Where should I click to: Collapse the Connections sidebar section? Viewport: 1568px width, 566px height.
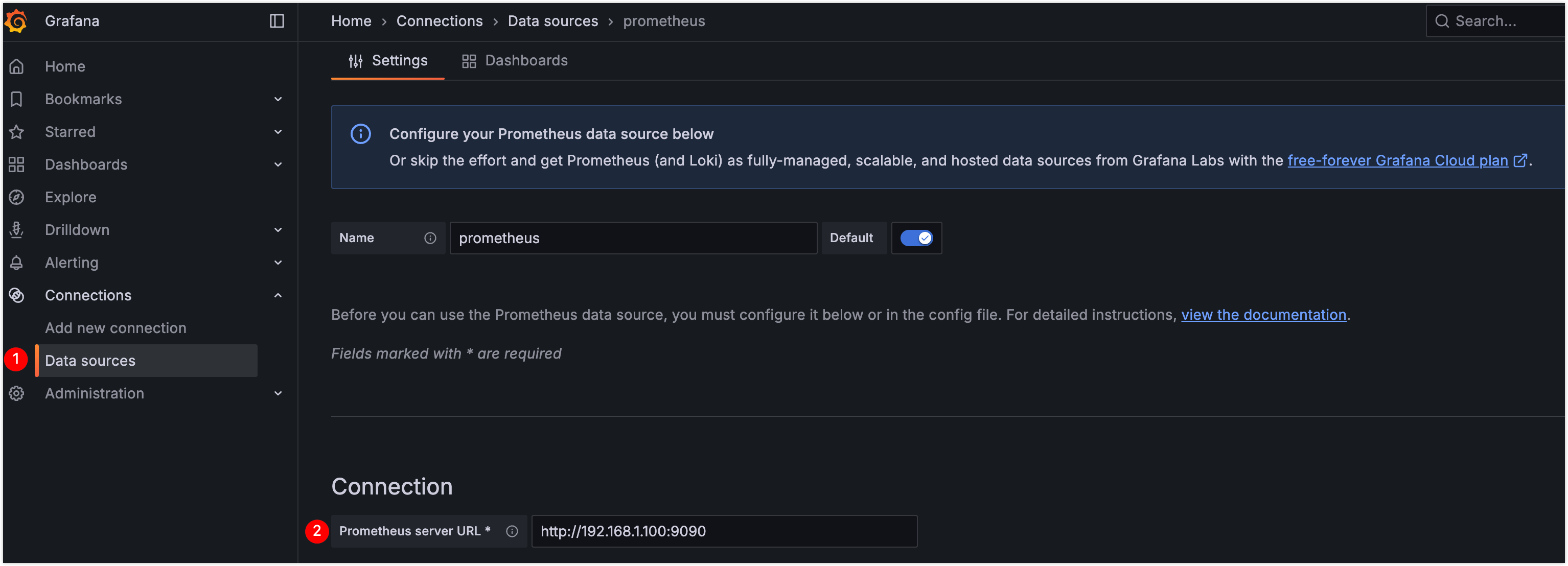(278, 295)
